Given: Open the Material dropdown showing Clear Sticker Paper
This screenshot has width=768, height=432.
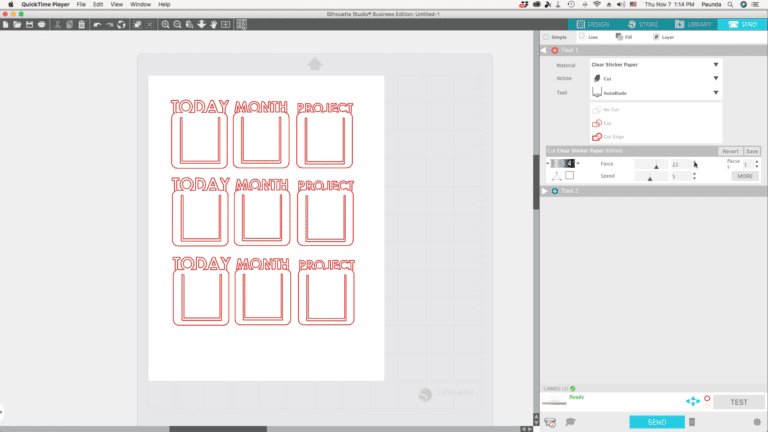Looking at the screenshot, I should pos(656,65).
